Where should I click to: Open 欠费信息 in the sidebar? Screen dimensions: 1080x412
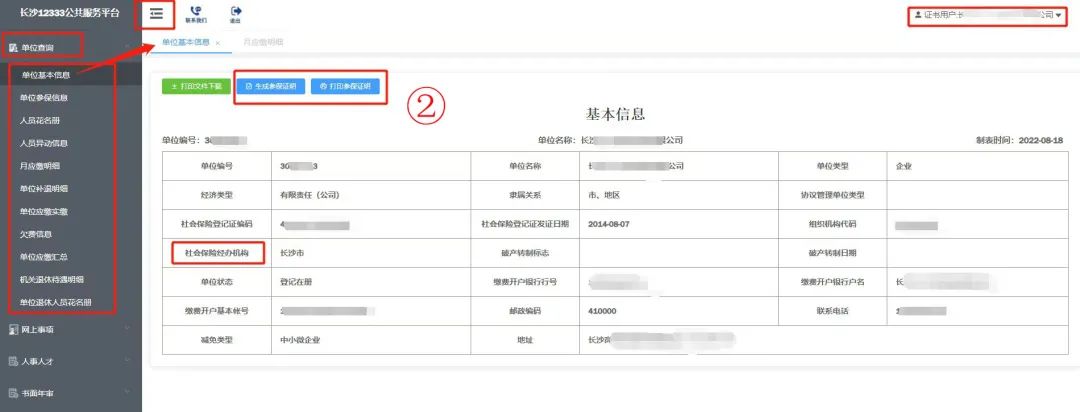tap(36, 234)
